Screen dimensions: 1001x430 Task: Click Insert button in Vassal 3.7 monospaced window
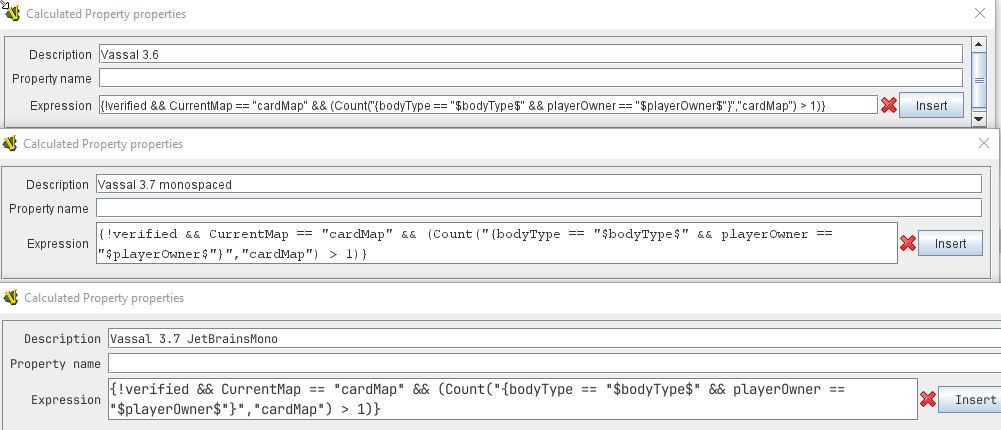click(x=951, y=244)
